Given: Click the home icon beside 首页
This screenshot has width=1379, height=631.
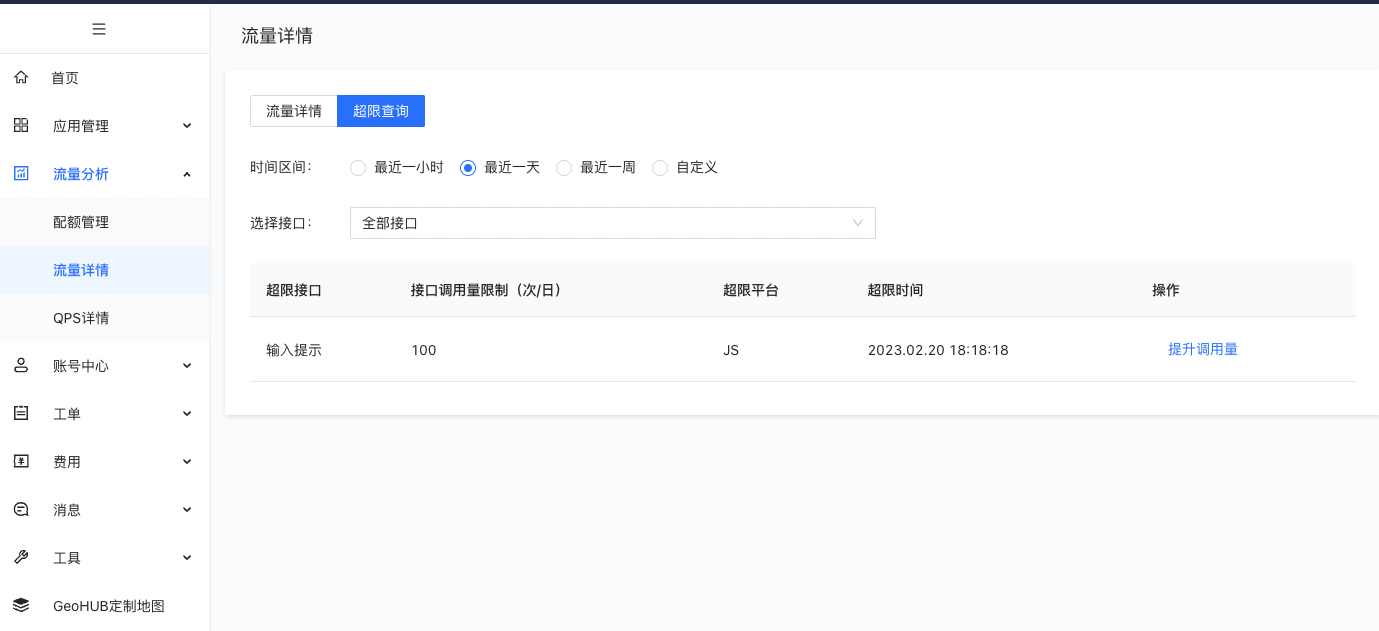Looking at the screenshot, I should pyautogui.click(x=21, y=77).
